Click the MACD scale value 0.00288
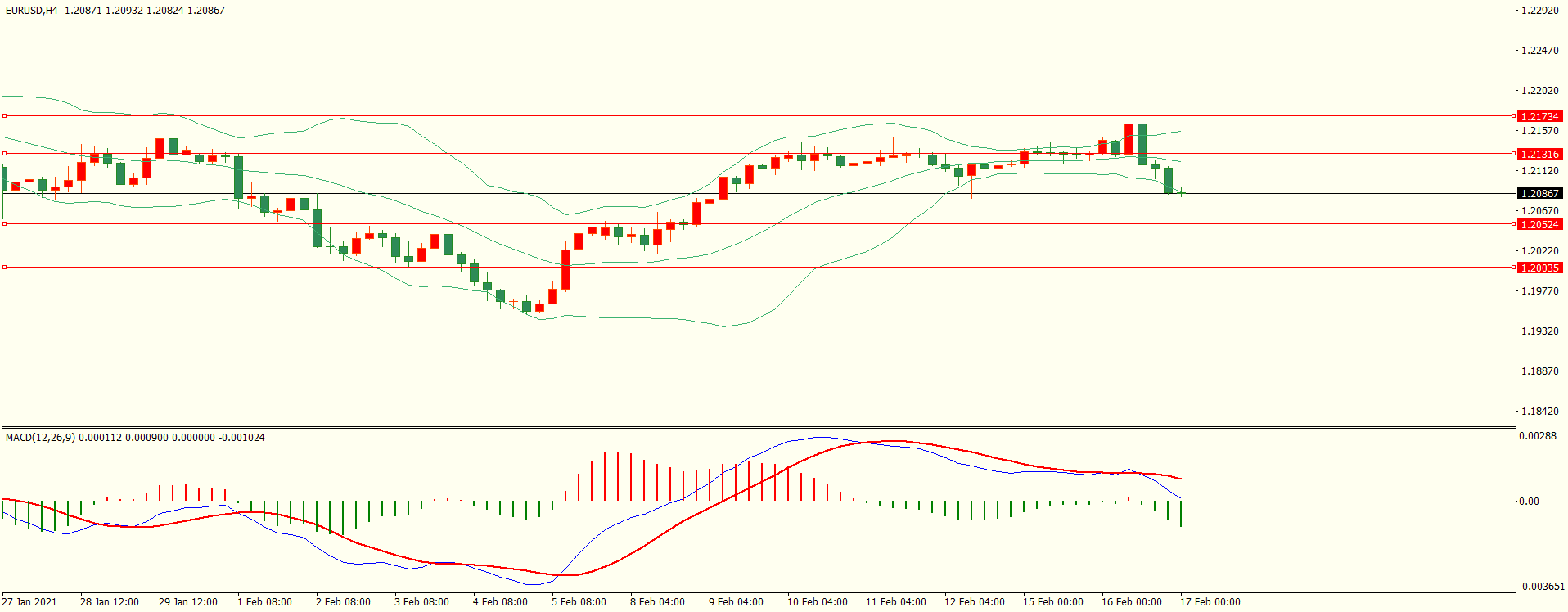The image size is (1568, 612). tap(1539, 436)
